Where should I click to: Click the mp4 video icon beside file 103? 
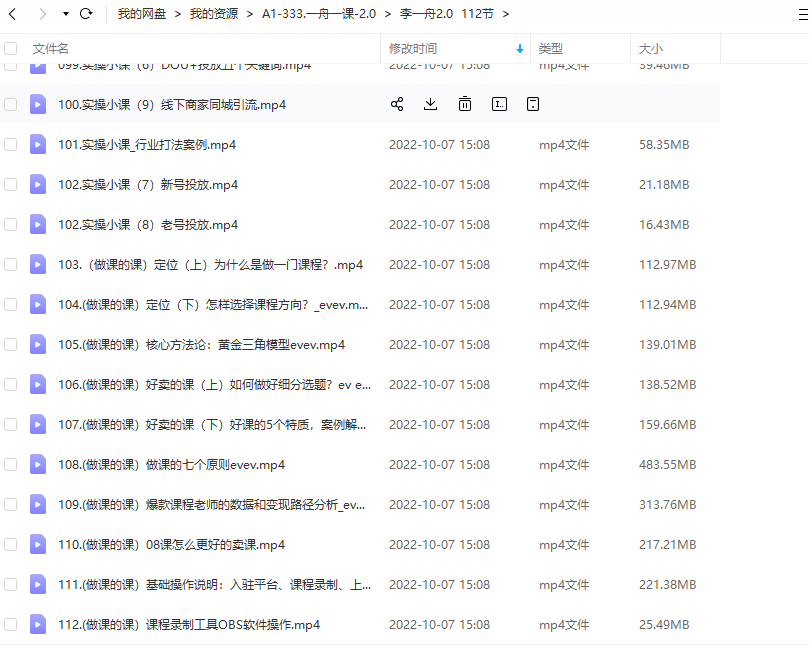pos(38,264)
